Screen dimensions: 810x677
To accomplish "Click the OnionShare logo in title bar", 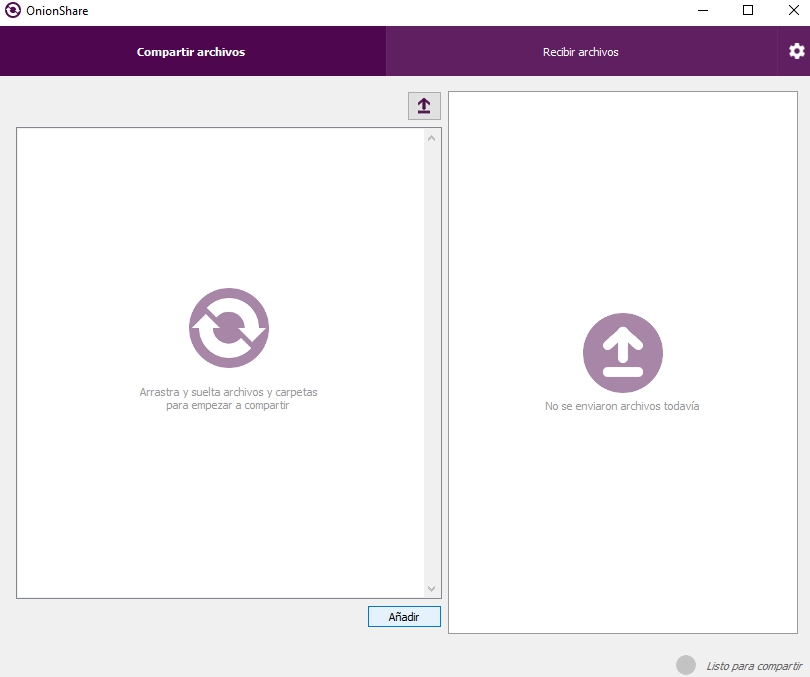I will [13, 11].
